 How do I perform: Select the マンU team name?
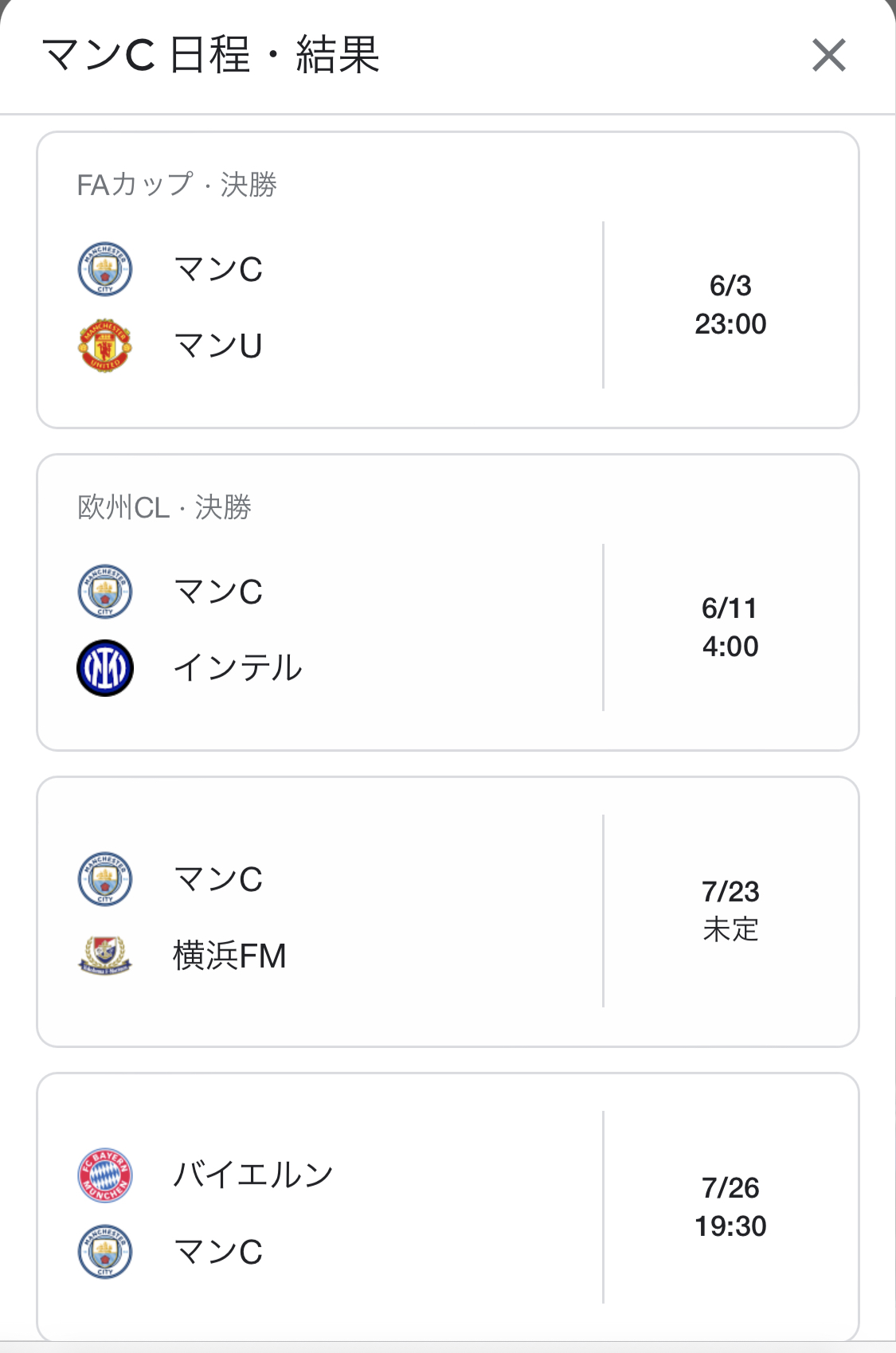[218, 346]
